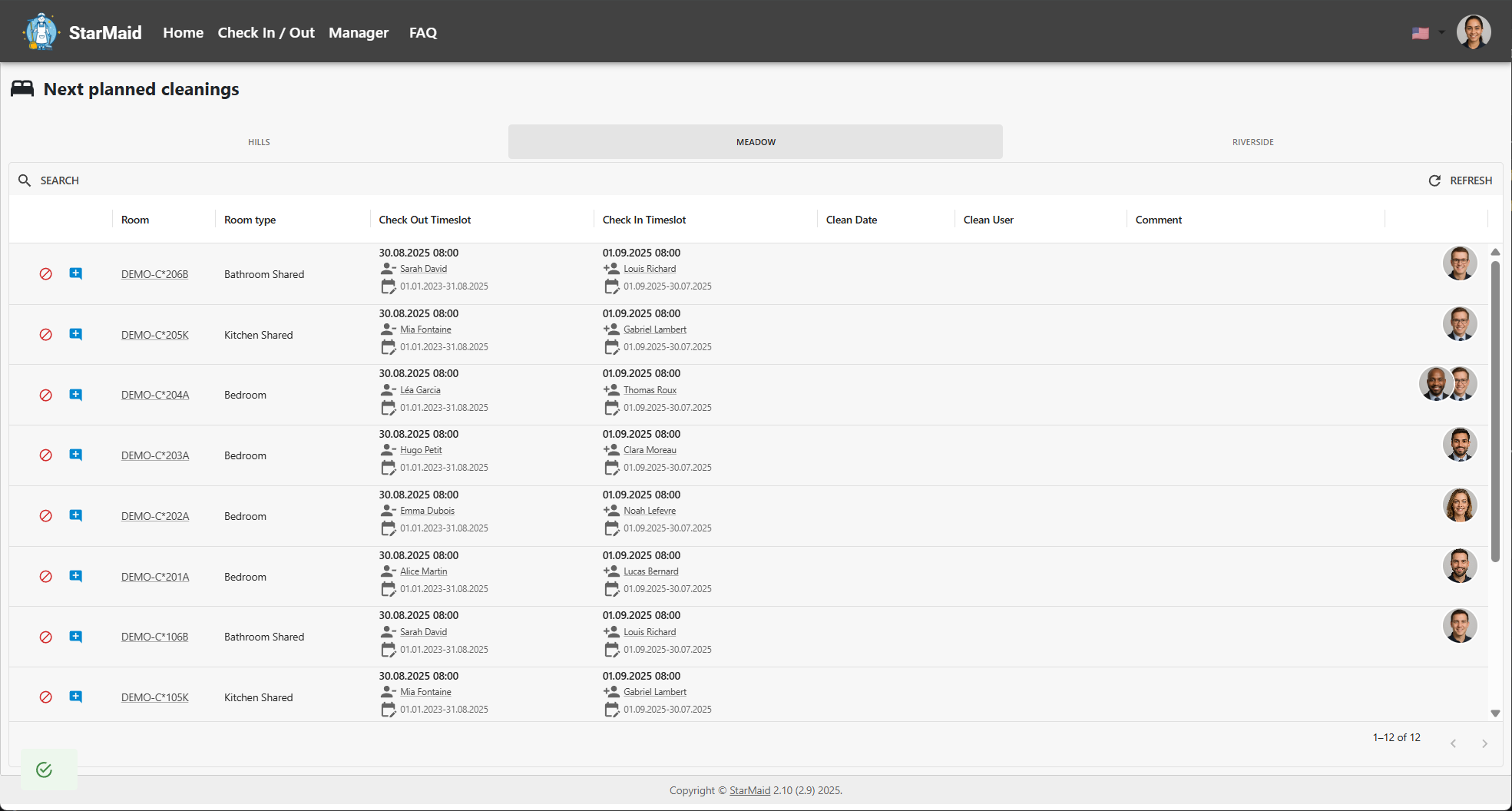This screenshot has height=811, width=1512.
Task: Click the blue add-comment icon for DEMO-C*203A
Action: (x=76, y=455)
